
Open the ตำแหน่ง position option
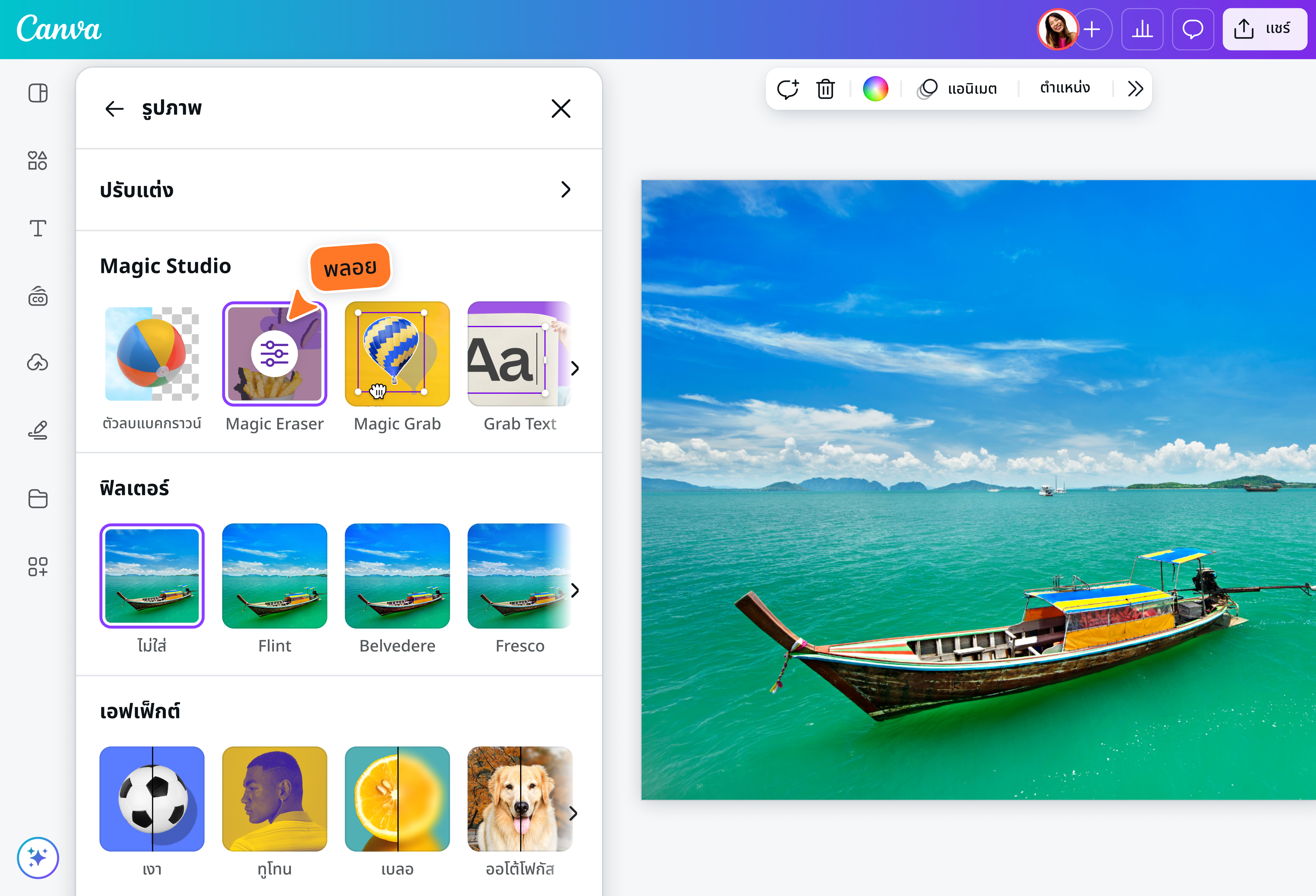(x=1065, y=88)
